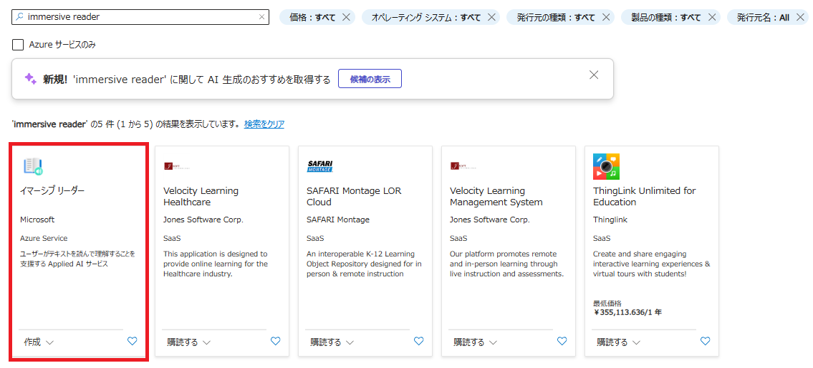Expand 購読する on Velocity Learning Management System

[475, 343]
